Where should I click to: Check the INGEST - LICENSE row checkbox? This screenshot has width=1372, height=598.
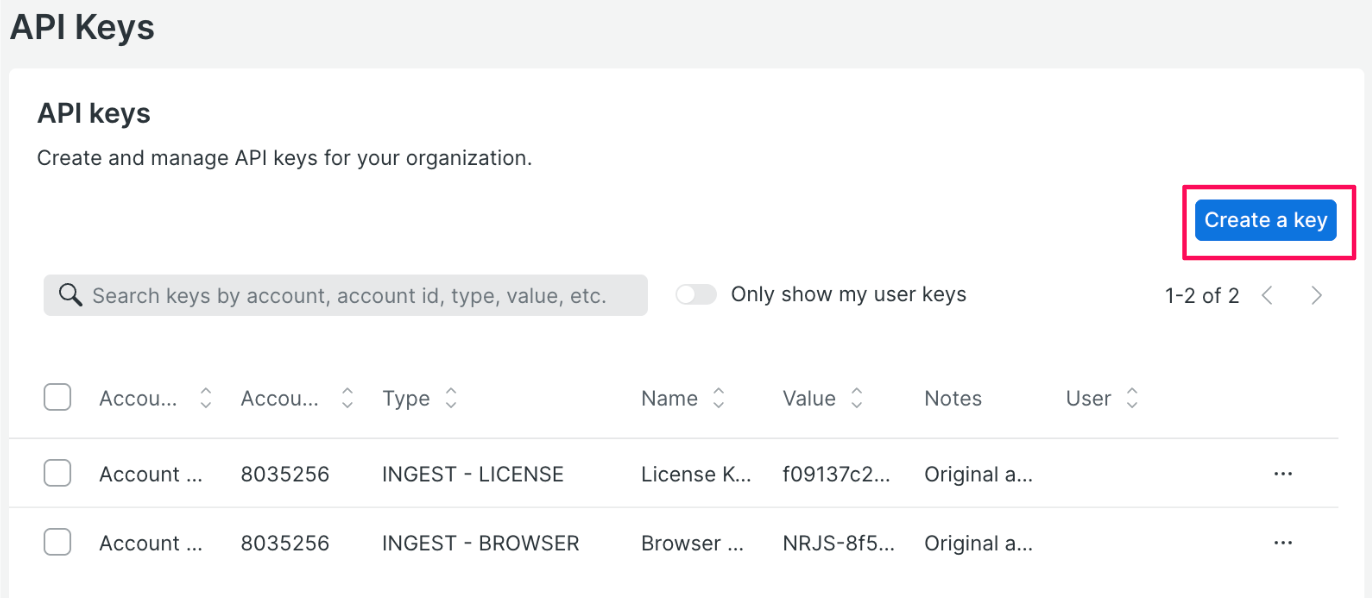coord(57,474)
